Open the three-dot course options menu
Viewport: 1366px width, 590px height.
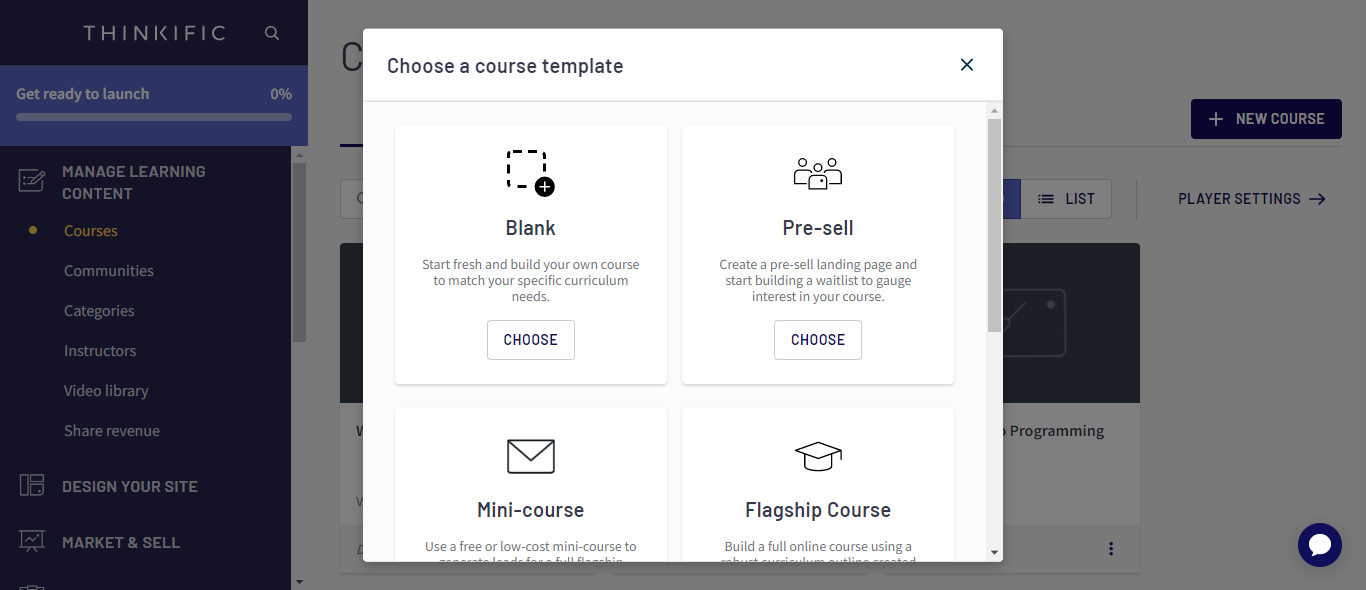pyautogui.click(x=1111, y=549)
